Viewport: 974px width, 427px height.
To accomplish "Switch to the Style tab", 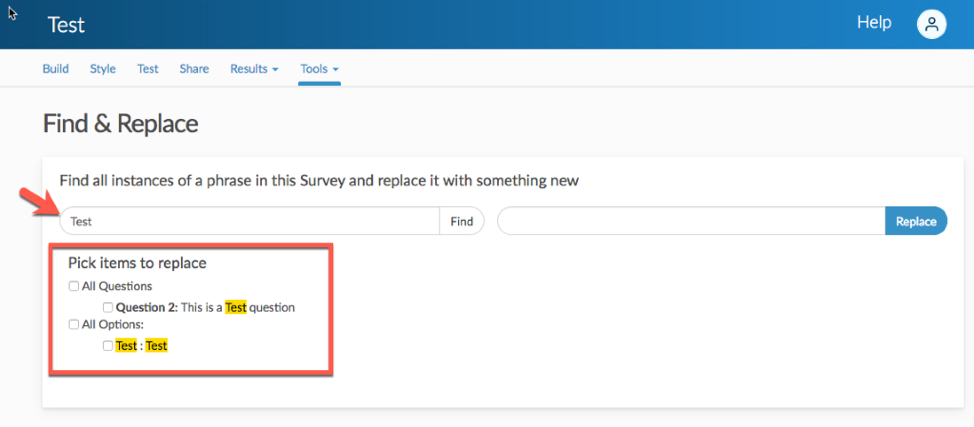I will 103,69.
